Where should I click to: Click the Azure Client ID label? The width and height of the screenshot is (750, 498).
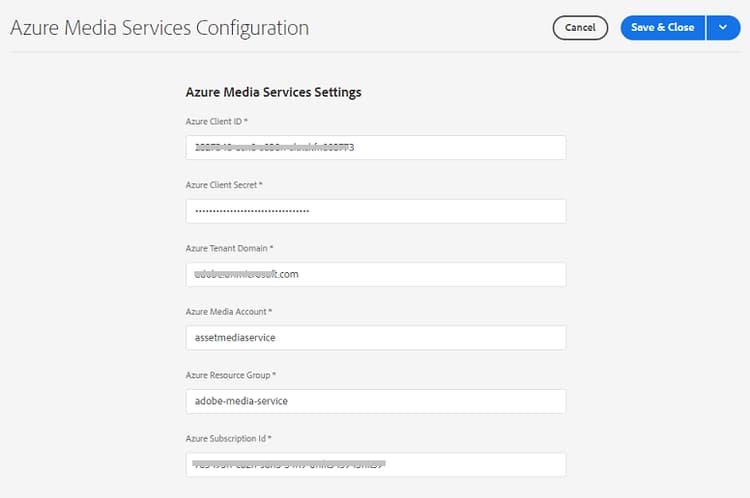[216, 121]
